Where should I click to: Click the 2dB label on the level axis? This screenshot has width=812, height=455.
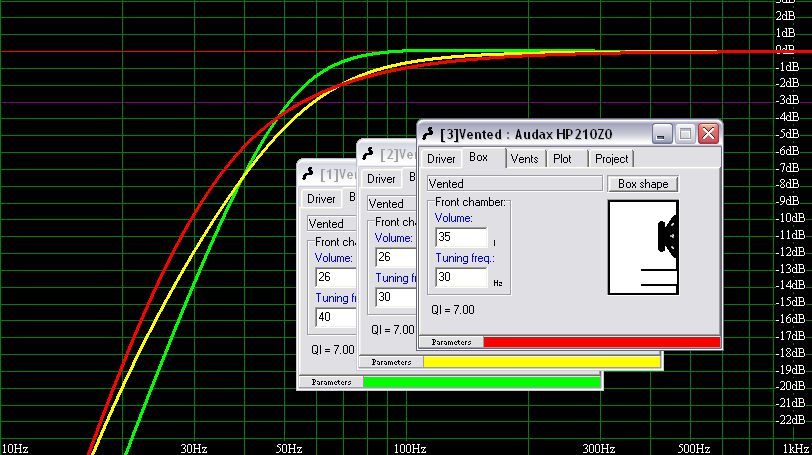785,16
